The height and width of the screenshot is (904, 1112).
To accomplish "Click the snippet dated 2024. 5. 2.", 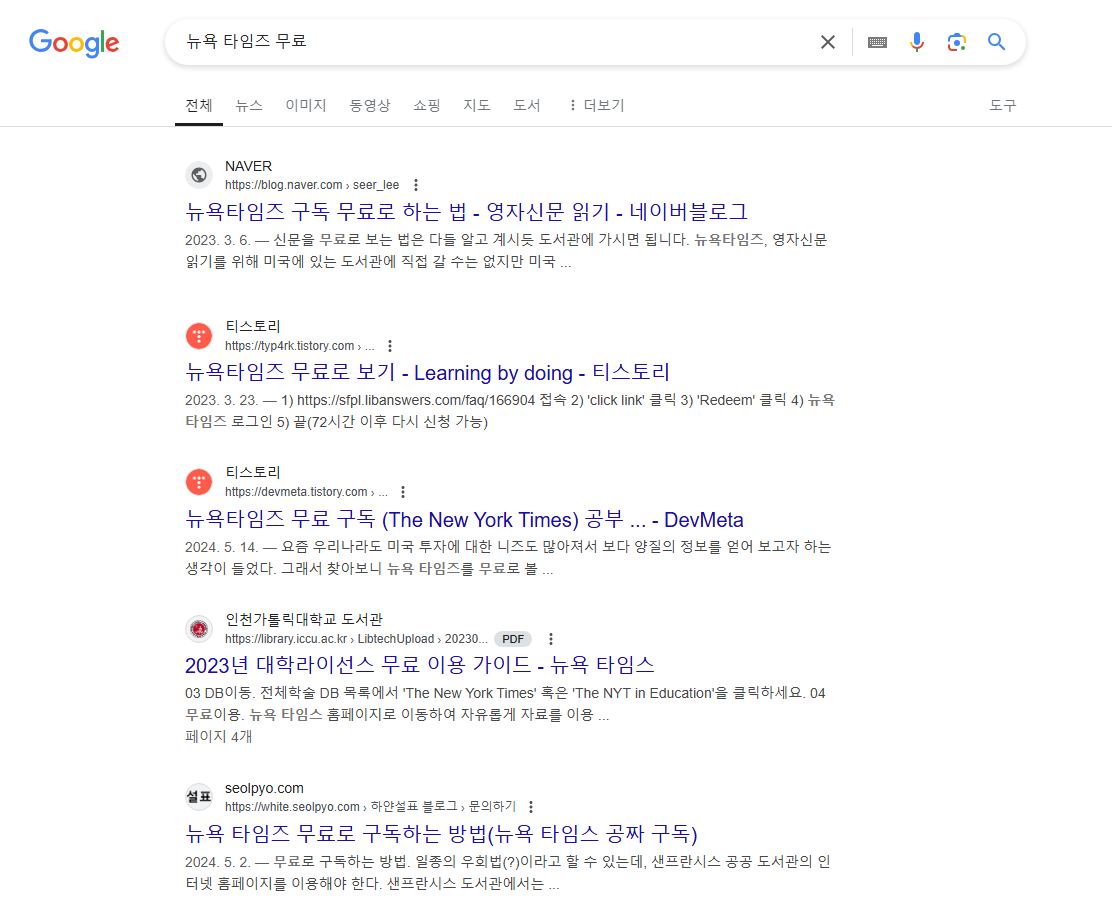I will point(508,873).
